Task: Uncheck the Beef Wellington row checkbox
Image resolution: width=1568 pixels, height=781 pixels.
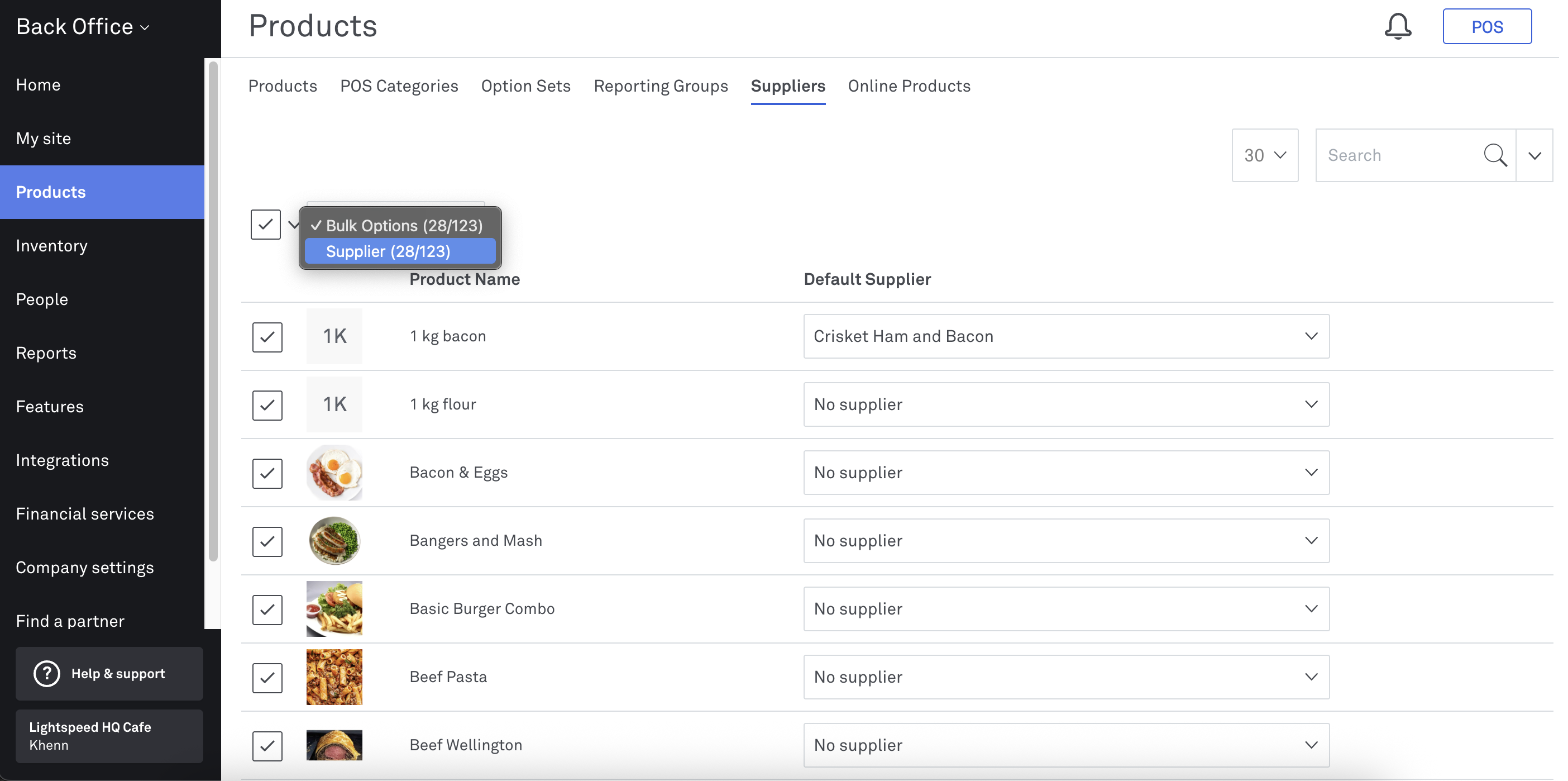Action: pyautogui.click(x=267, y=746)
